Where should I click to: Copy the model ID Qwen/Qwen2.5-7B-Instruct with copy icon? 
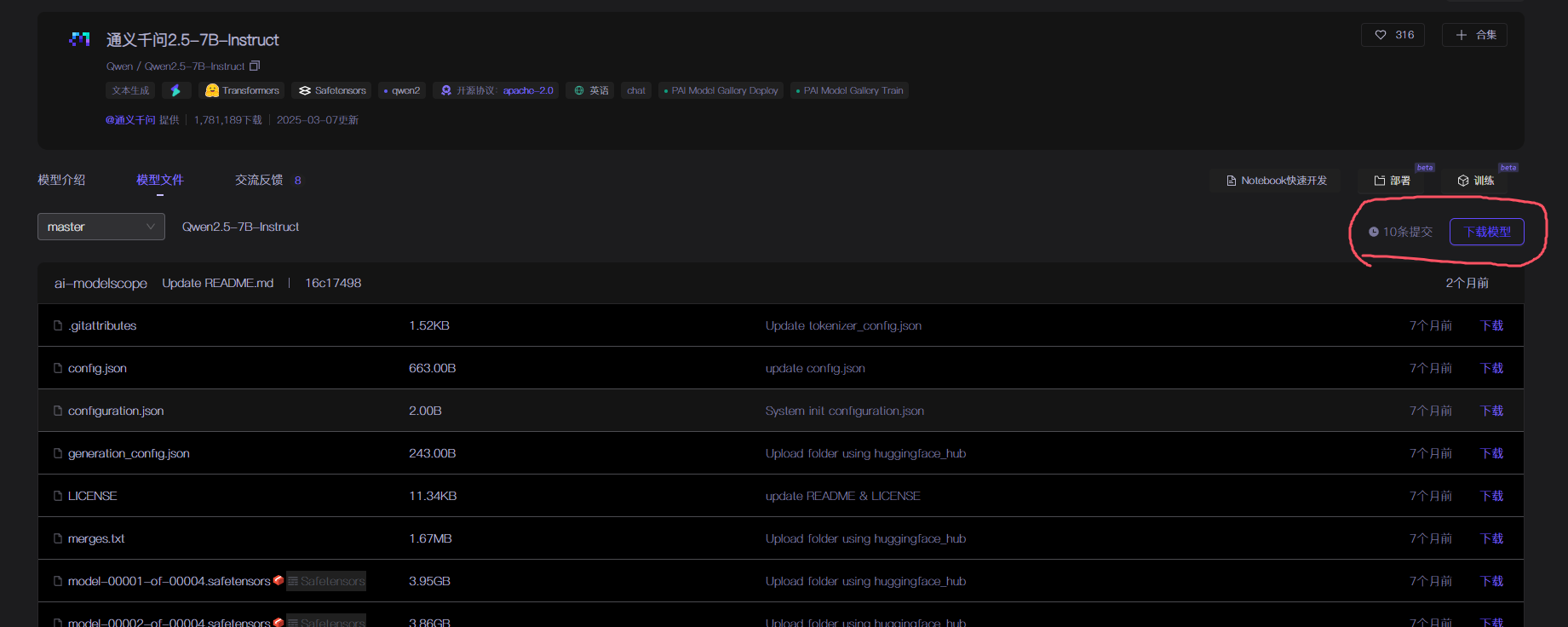255,66
